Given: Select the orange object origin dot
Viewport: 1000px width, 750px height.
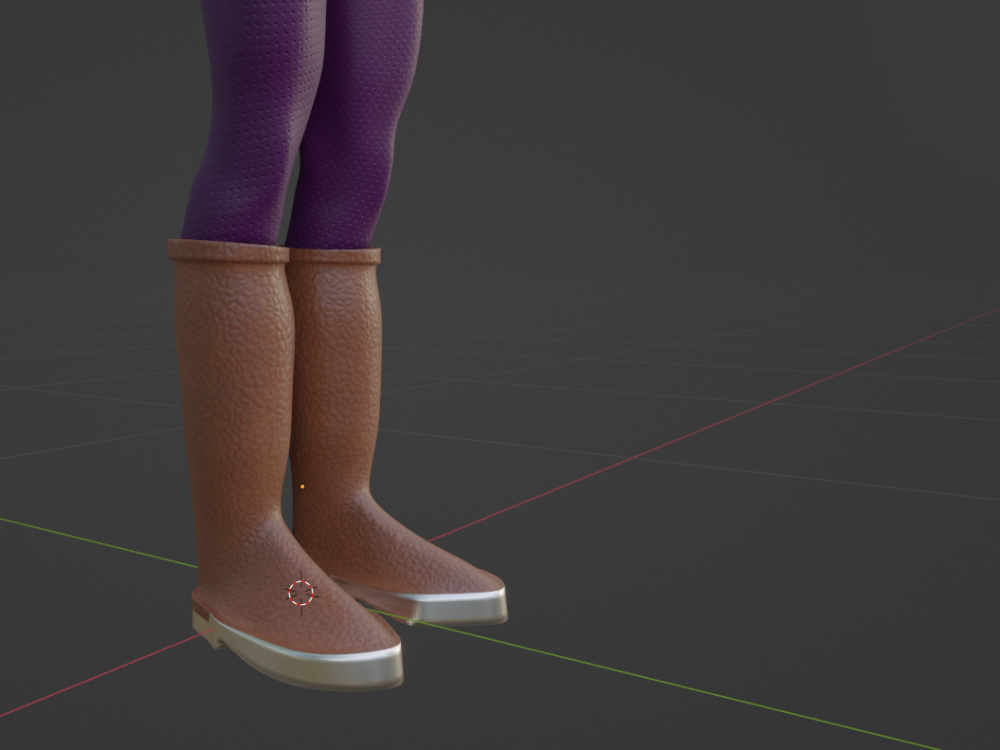Looking at the screenshot, I should click(302, 487).
